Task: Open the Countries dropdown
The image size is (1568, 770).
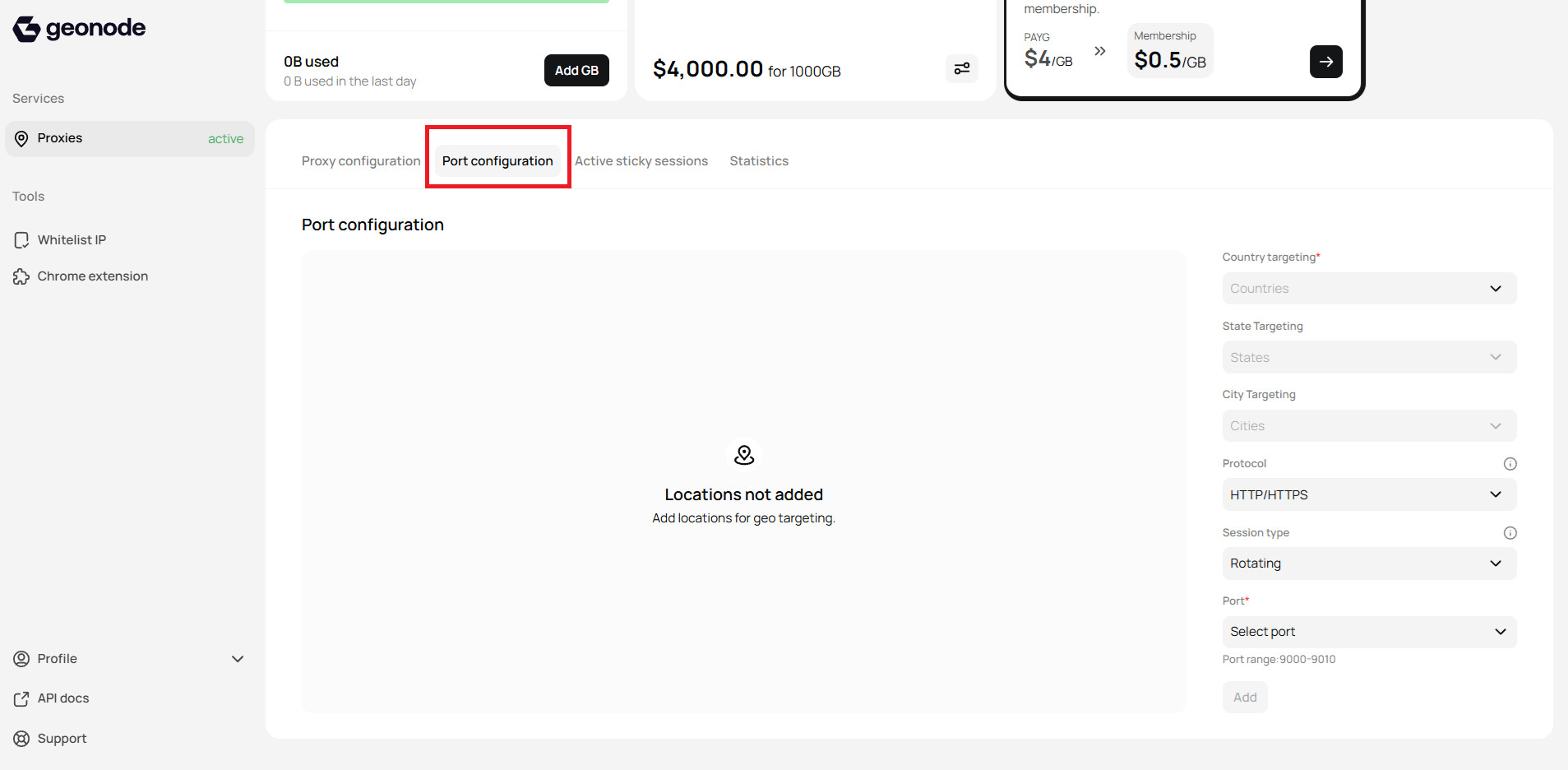Action: [1369, 289]
